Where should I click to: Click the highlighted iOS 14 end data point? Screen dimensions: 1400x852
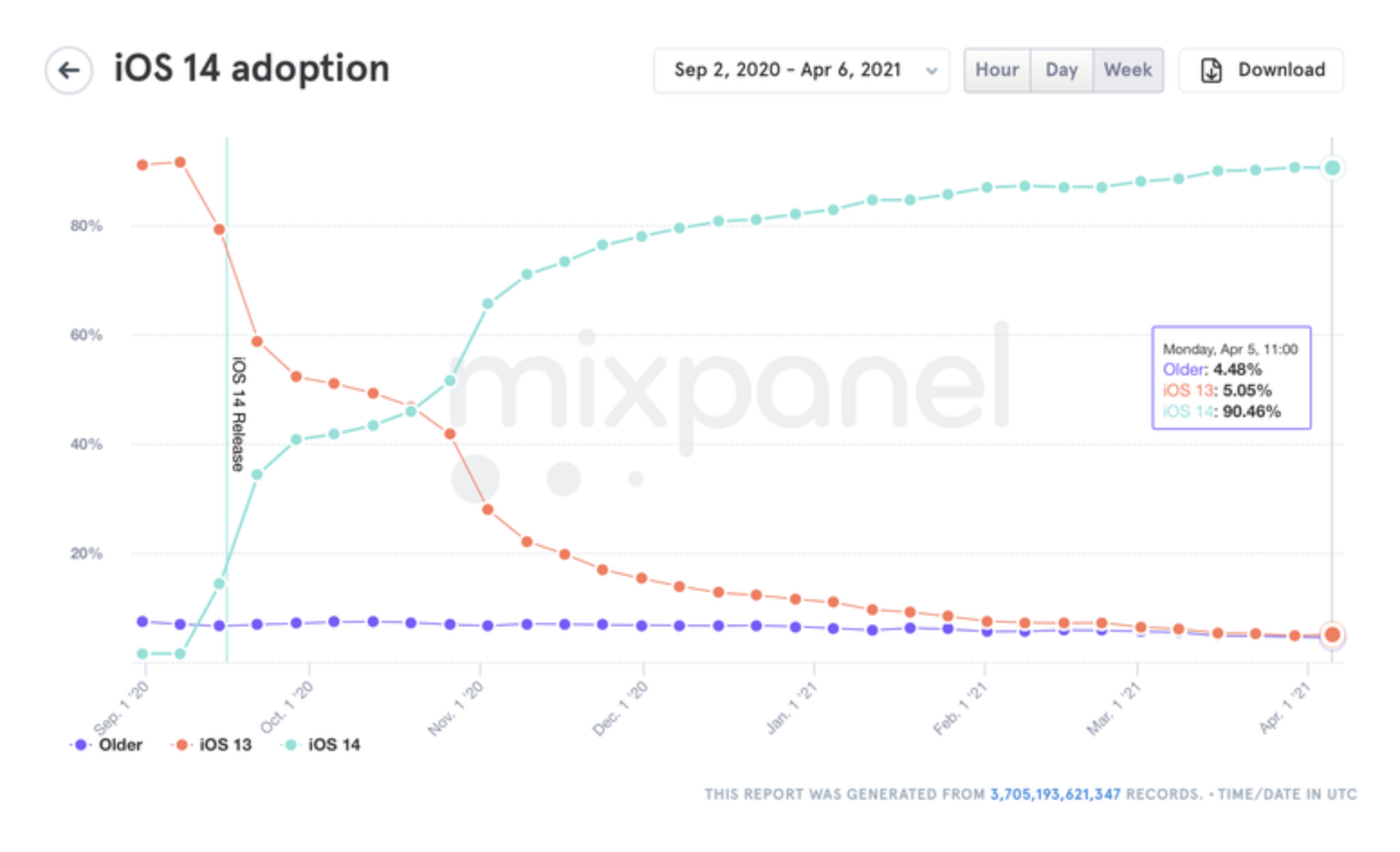[x=1331, y=168]
